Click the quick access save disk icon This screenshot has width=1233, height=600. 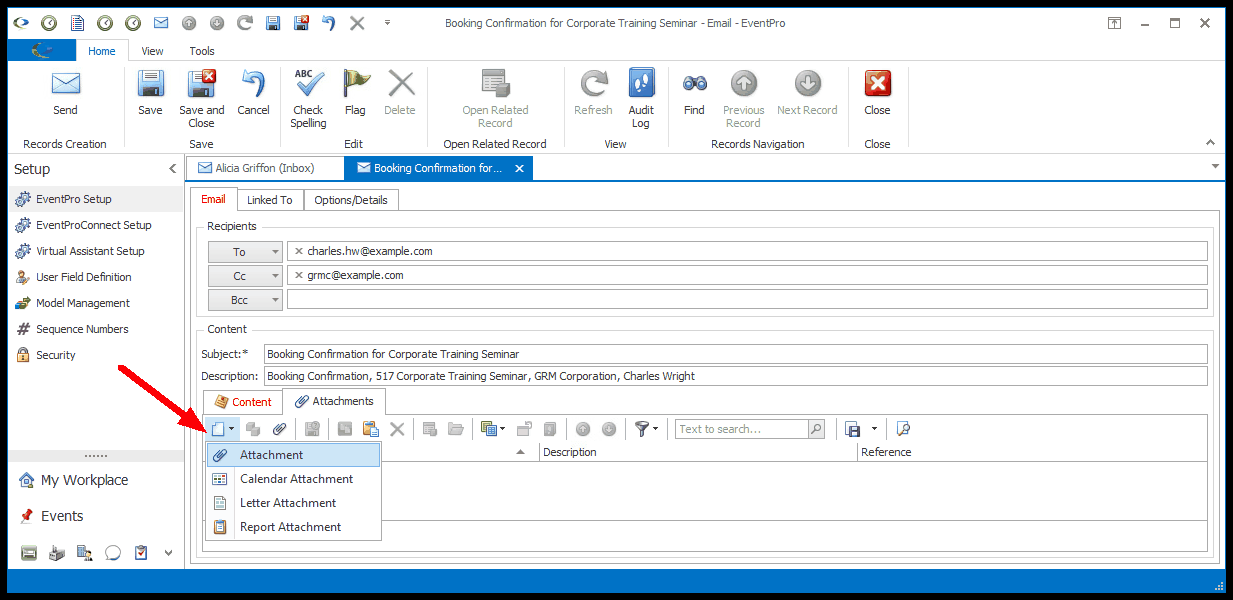coord(273,22)
